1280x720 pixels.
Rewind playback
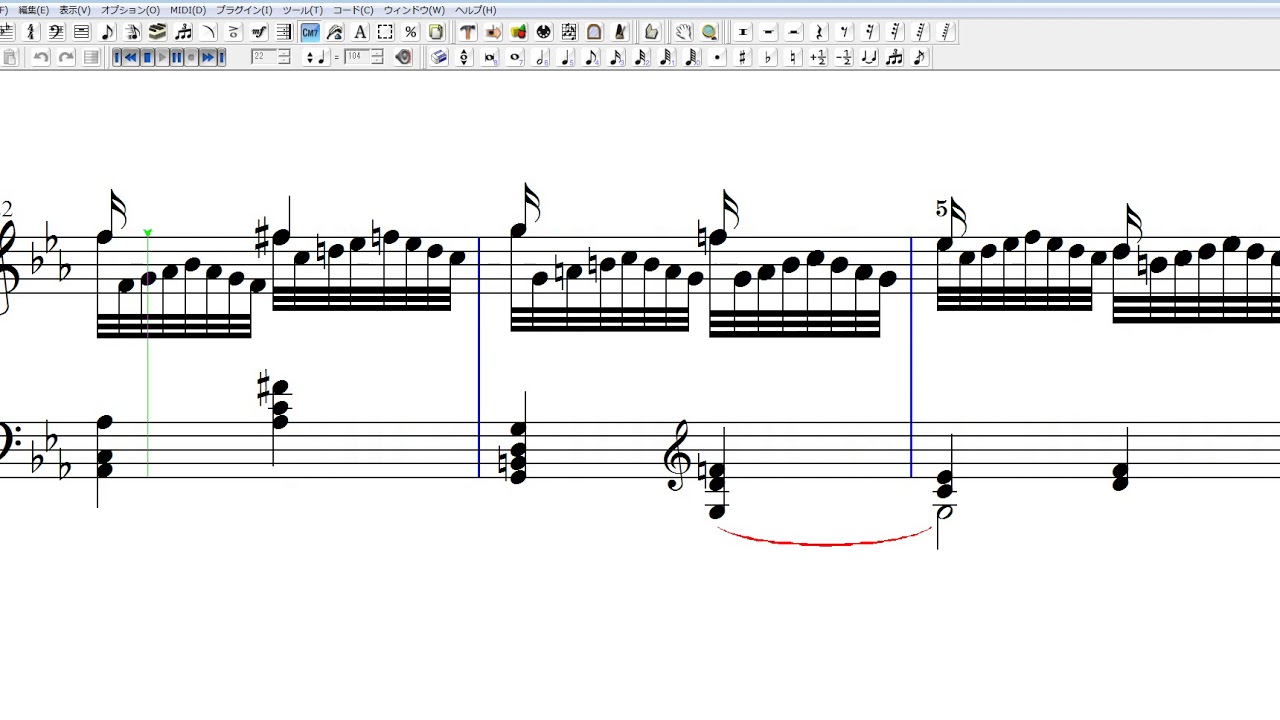pyautogui.click(x=131, y=57)
